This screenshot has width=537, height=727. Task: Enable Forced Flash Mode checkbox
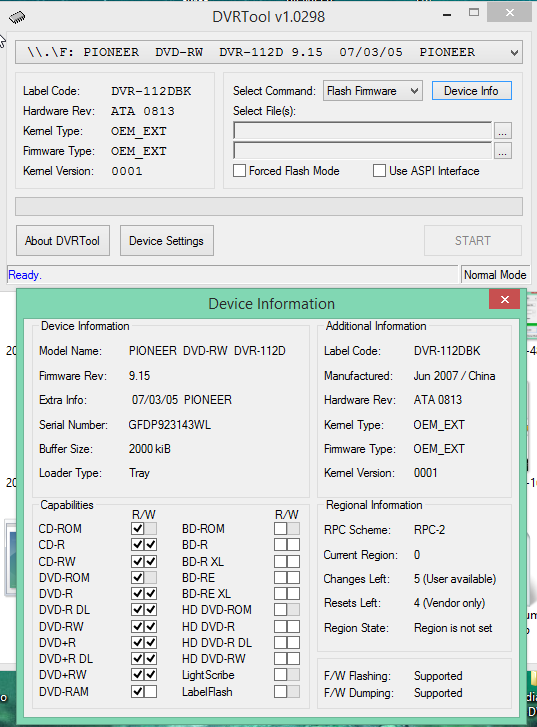coord(239,171)
